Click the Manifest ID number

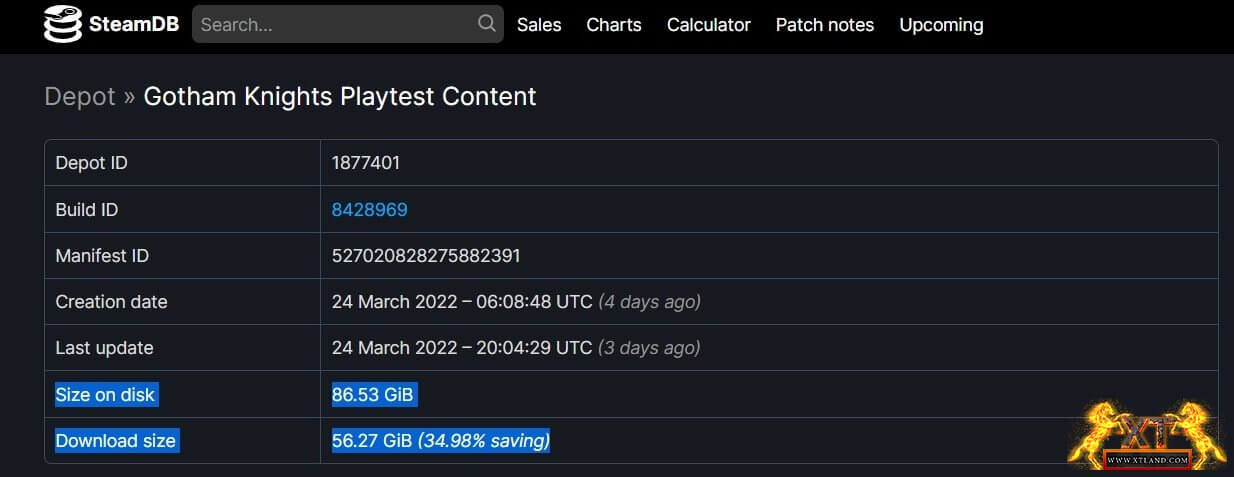pyautogui.click(x=426, y=256)
